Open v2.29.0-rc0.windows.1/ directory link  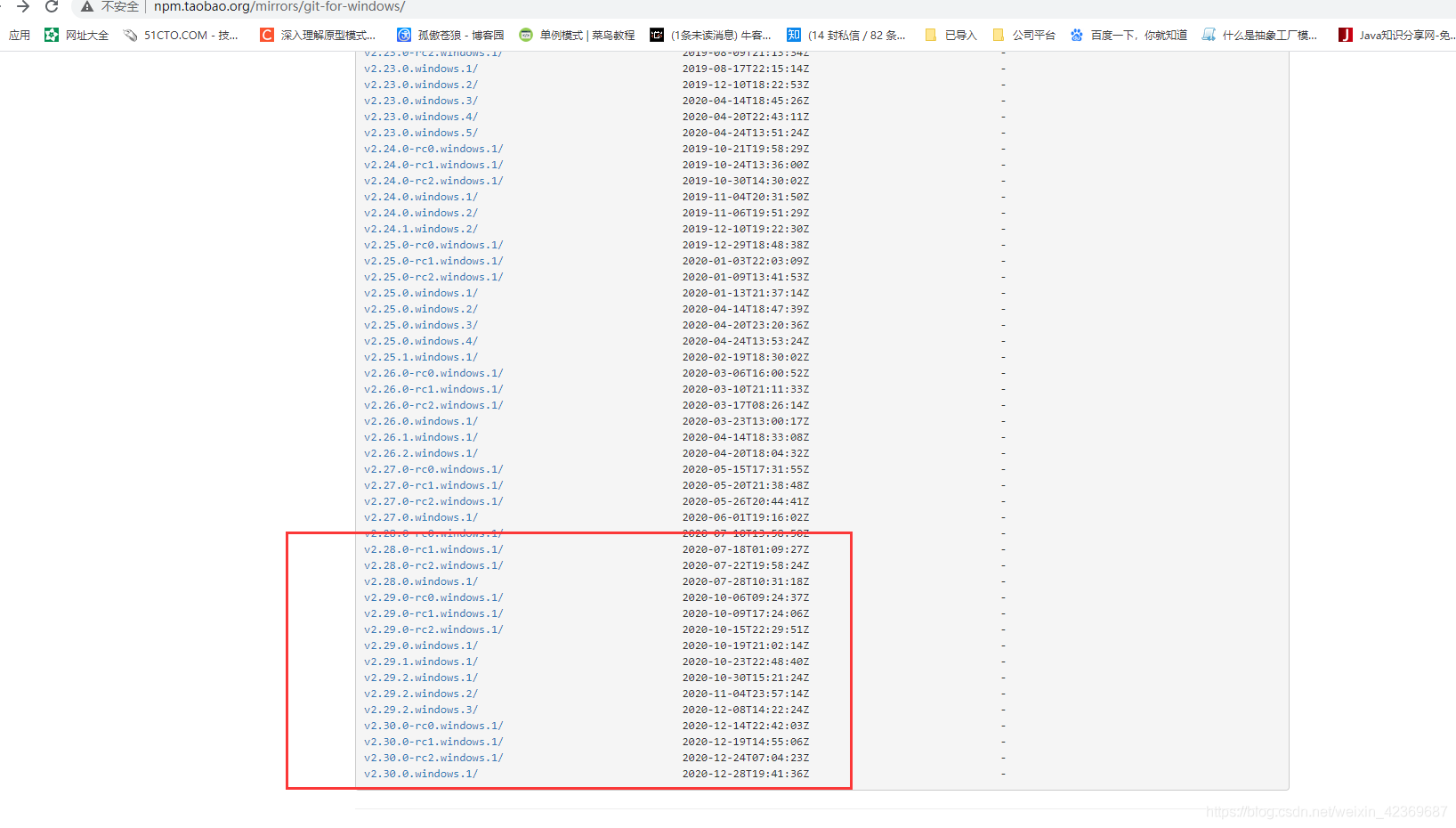point(433,597)
